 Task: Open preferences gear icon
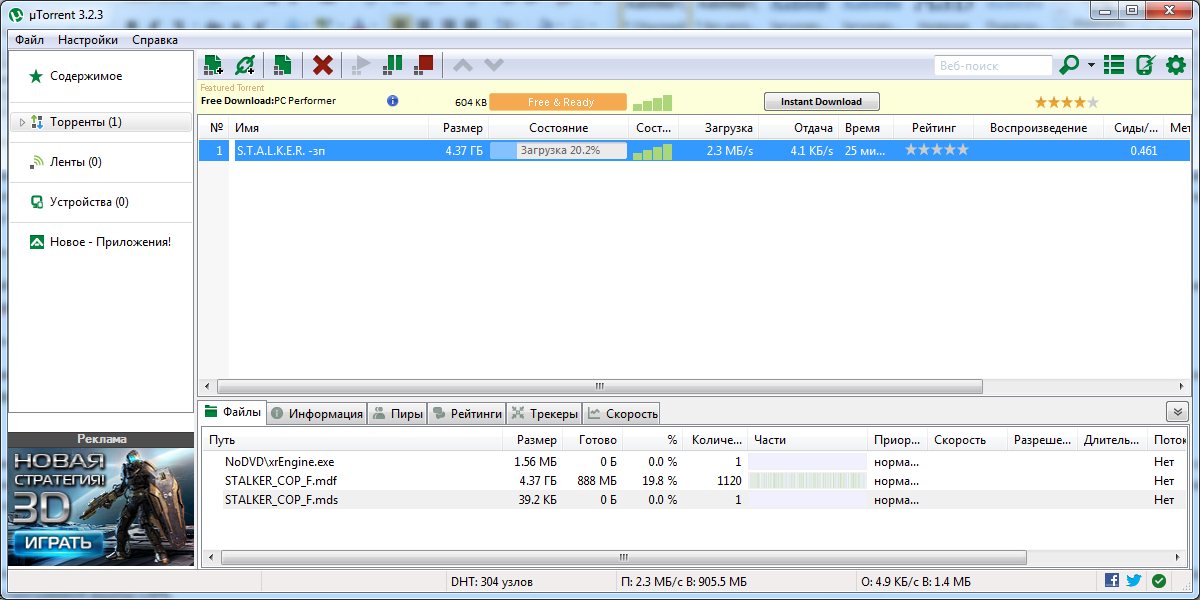(x=1176, y=65)
